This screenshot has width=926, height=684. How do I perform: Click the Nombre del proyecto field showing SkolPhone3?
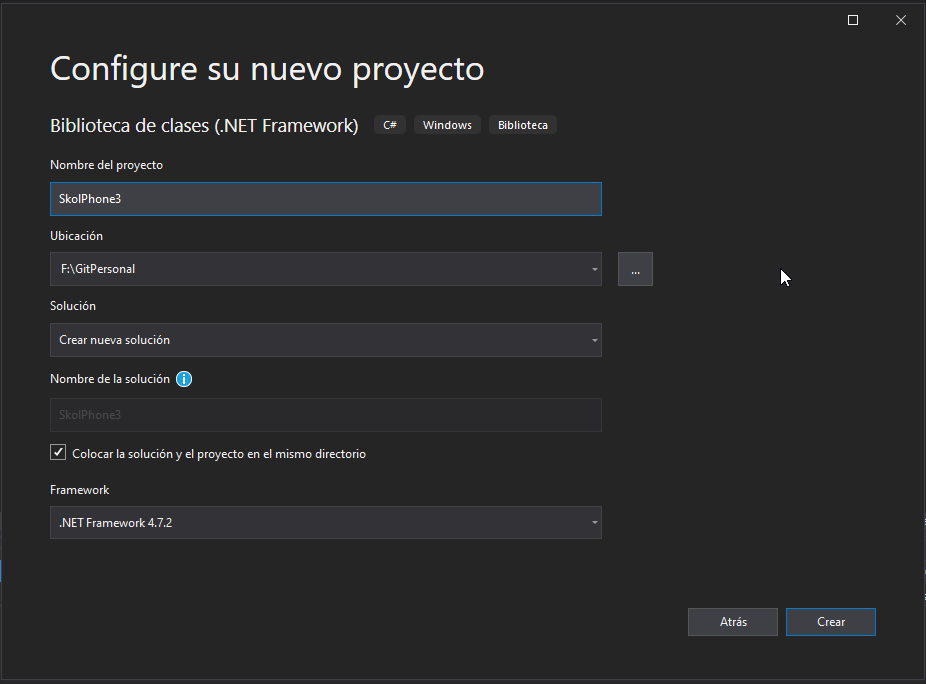pos(325,198)
